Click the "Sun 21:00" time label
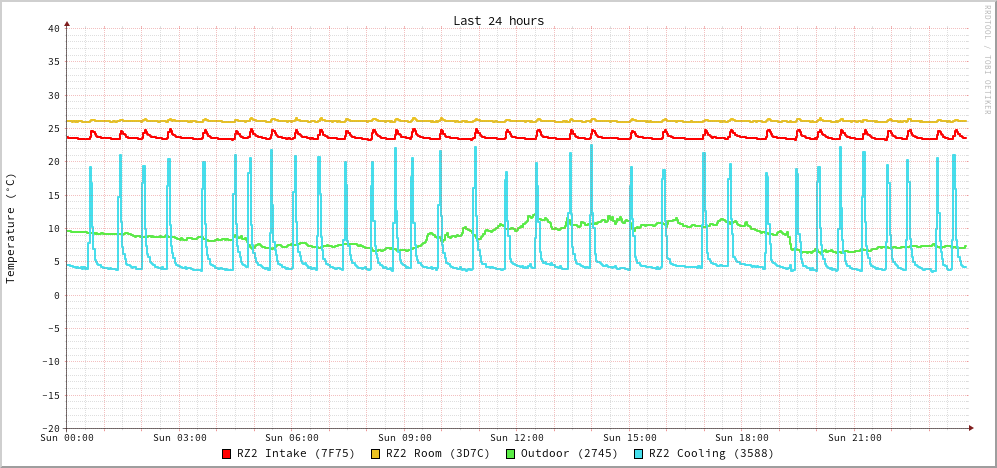997x468 pixels. point(855,438)
